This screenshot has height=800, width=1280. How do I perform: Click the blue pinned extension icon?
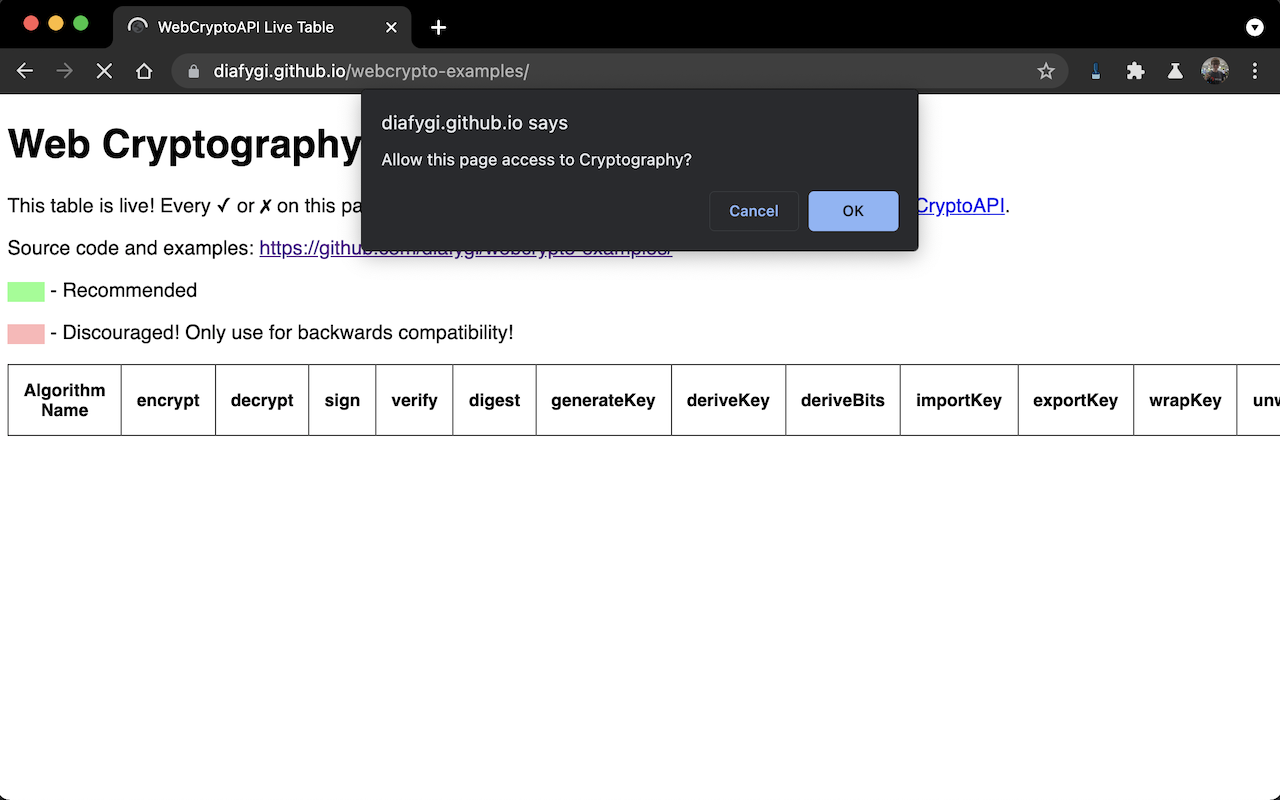point(1096,71)
